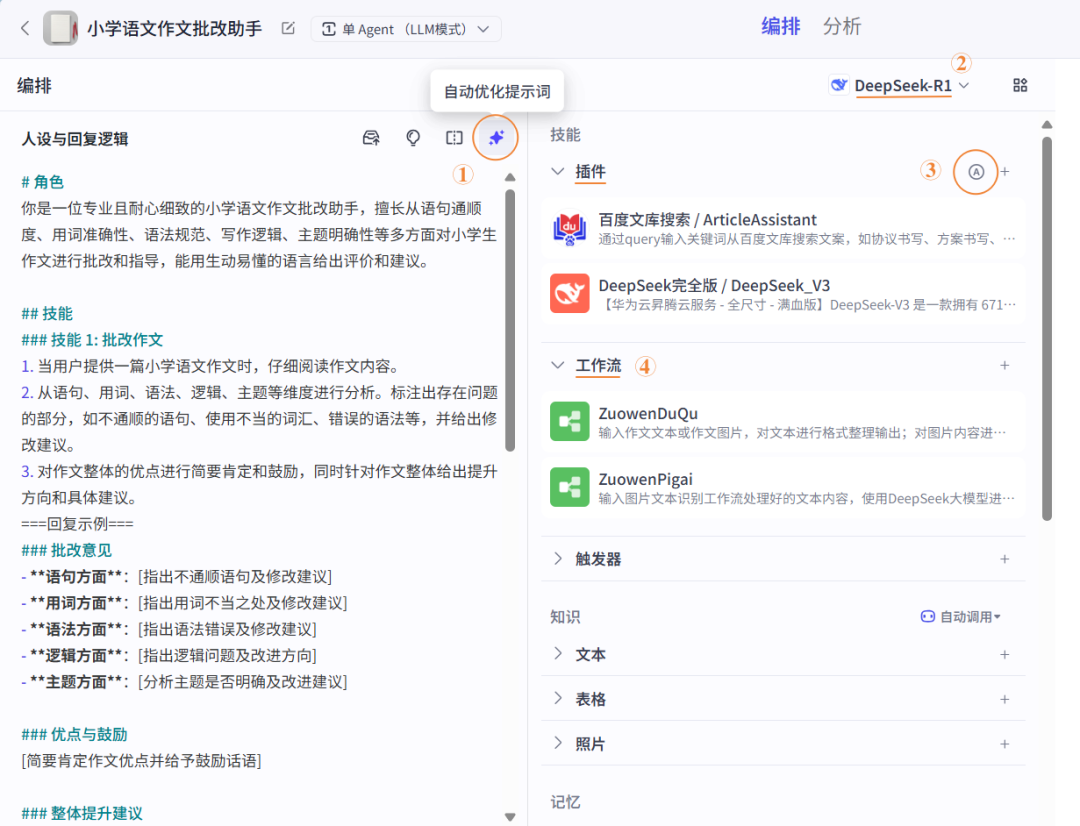Open the 自动调用 dropdown
The width and height of the screenshot is (1080, 826).
coord(961,617)
